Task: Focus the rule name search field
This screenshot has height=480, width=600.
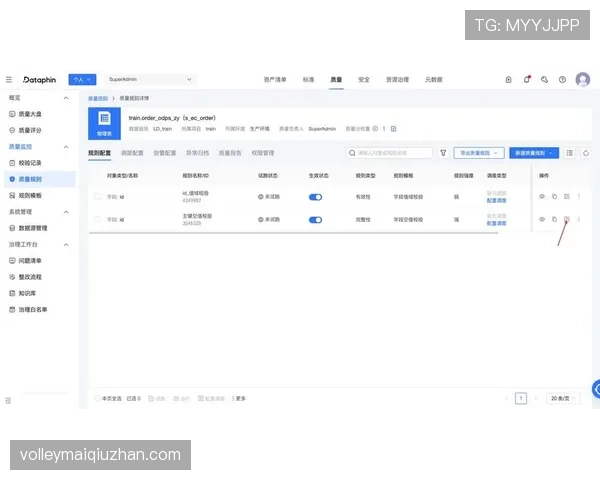Action: click(389, 153)
